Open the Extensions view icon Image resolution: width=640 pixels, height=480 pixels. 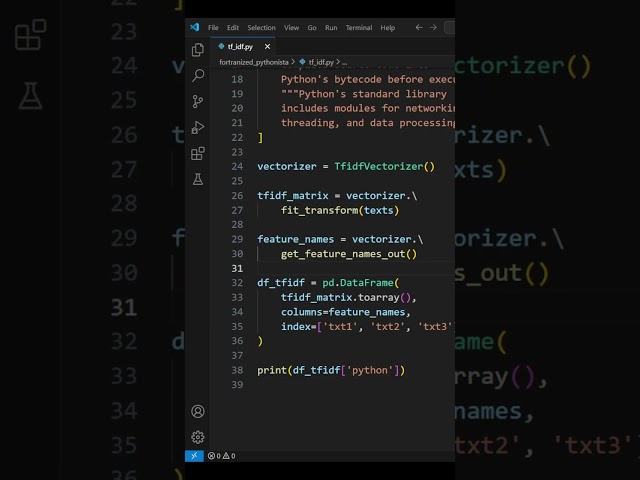pyautogui.click(x=198, y=153)
